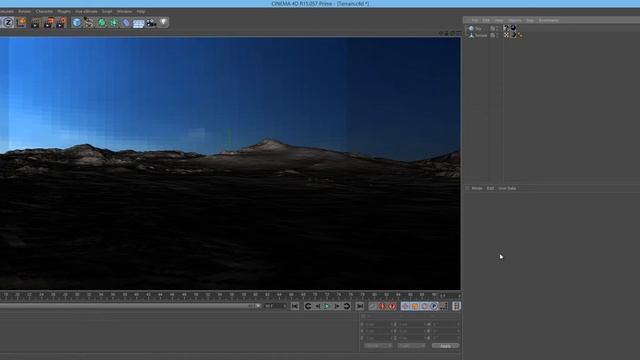Viewport: 640px width, 360px height.
Task: Click the timeline layout film strip icon
Action: coord(456,306)
